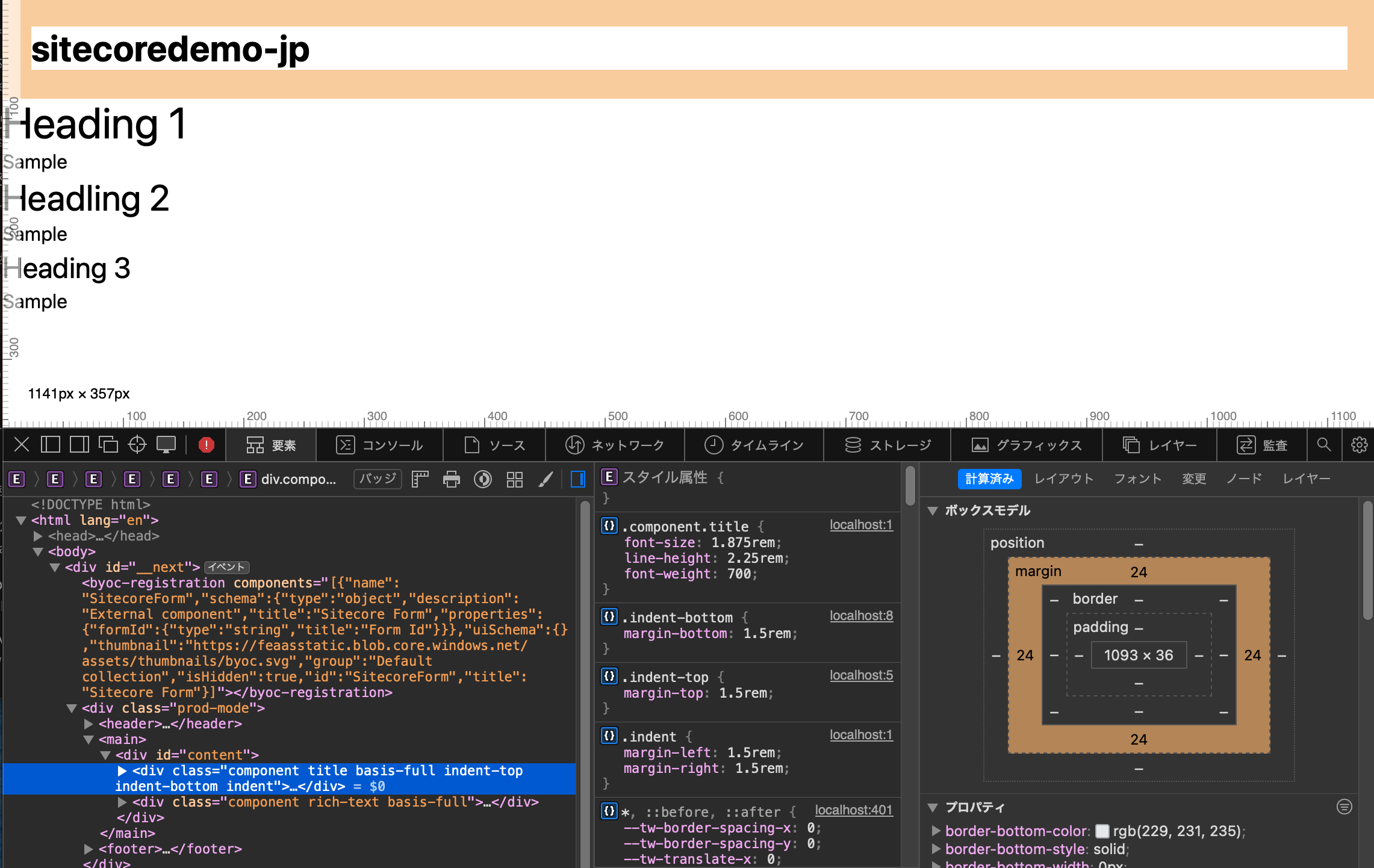Viewport: 1374px width, 868px height.
Task: Click the filter icon in プロパティ header
Action: (1344, 807)
